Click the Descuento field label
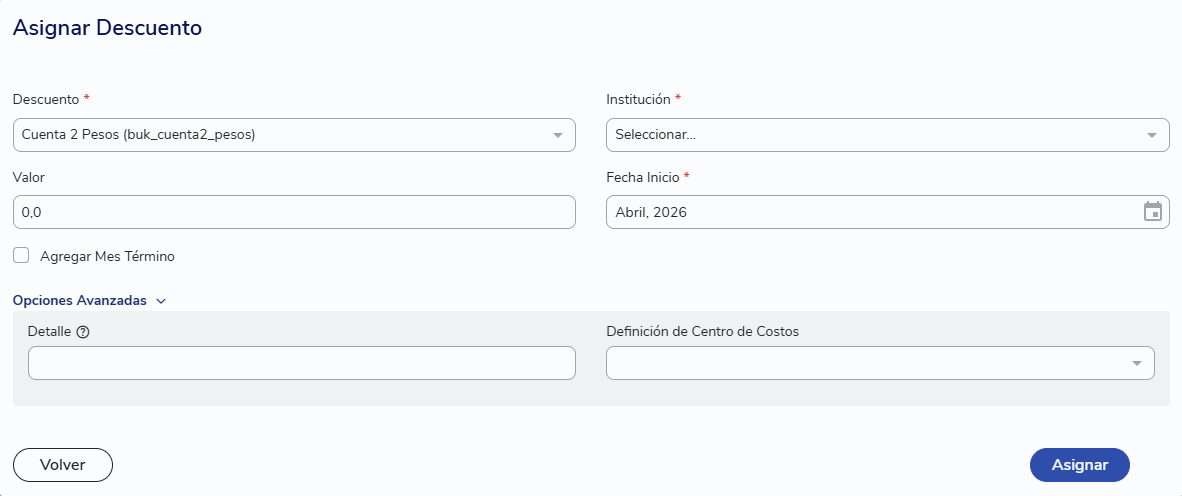Image resolution: width=1182 pixels, height=496 pixels. (46, 100)
